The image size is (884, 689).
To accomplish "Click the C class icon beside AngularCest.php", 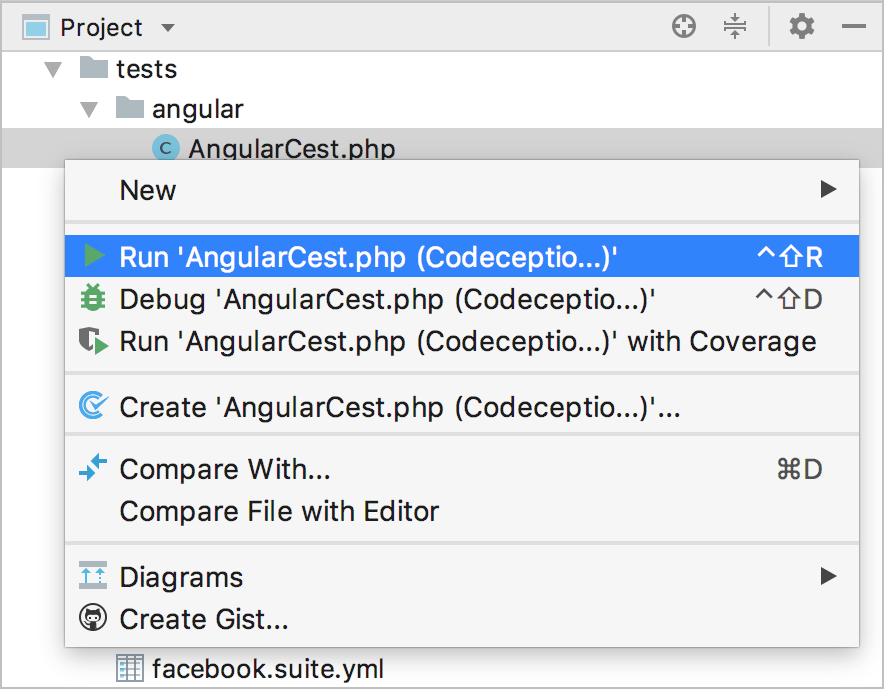I will pyautogui.click(x=164, y=147).
